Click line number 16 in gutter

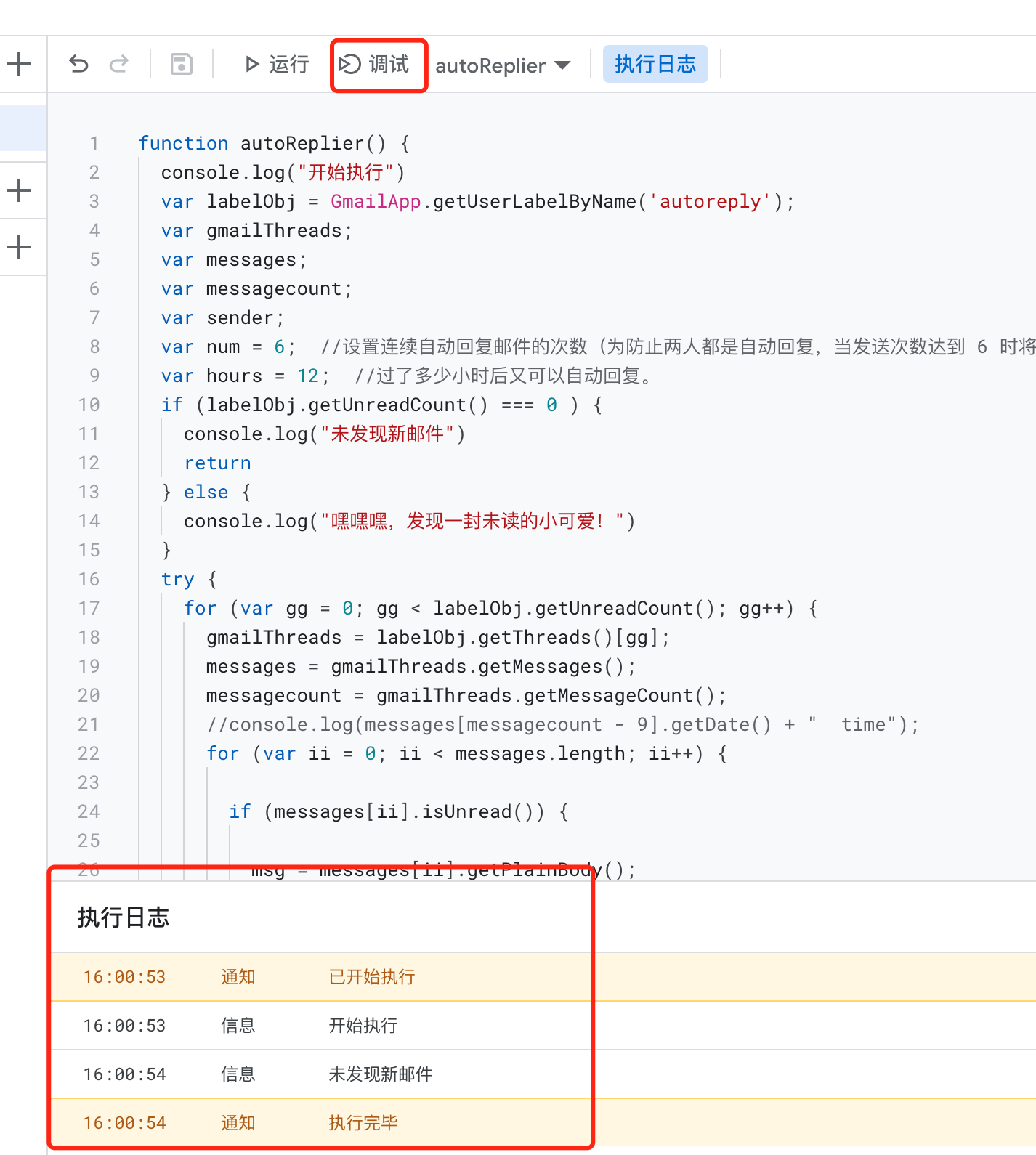[x=89, y=579]
